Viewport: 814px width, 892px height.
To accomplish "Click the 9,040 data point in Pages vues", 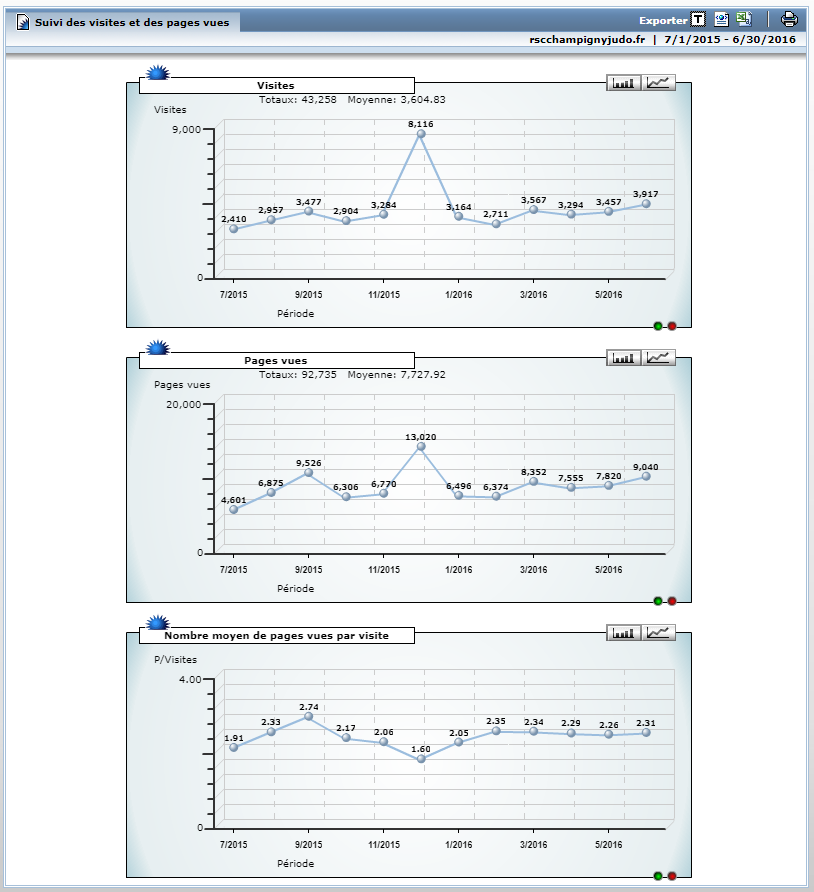I will pyautogui.click(x=646, y=477).
